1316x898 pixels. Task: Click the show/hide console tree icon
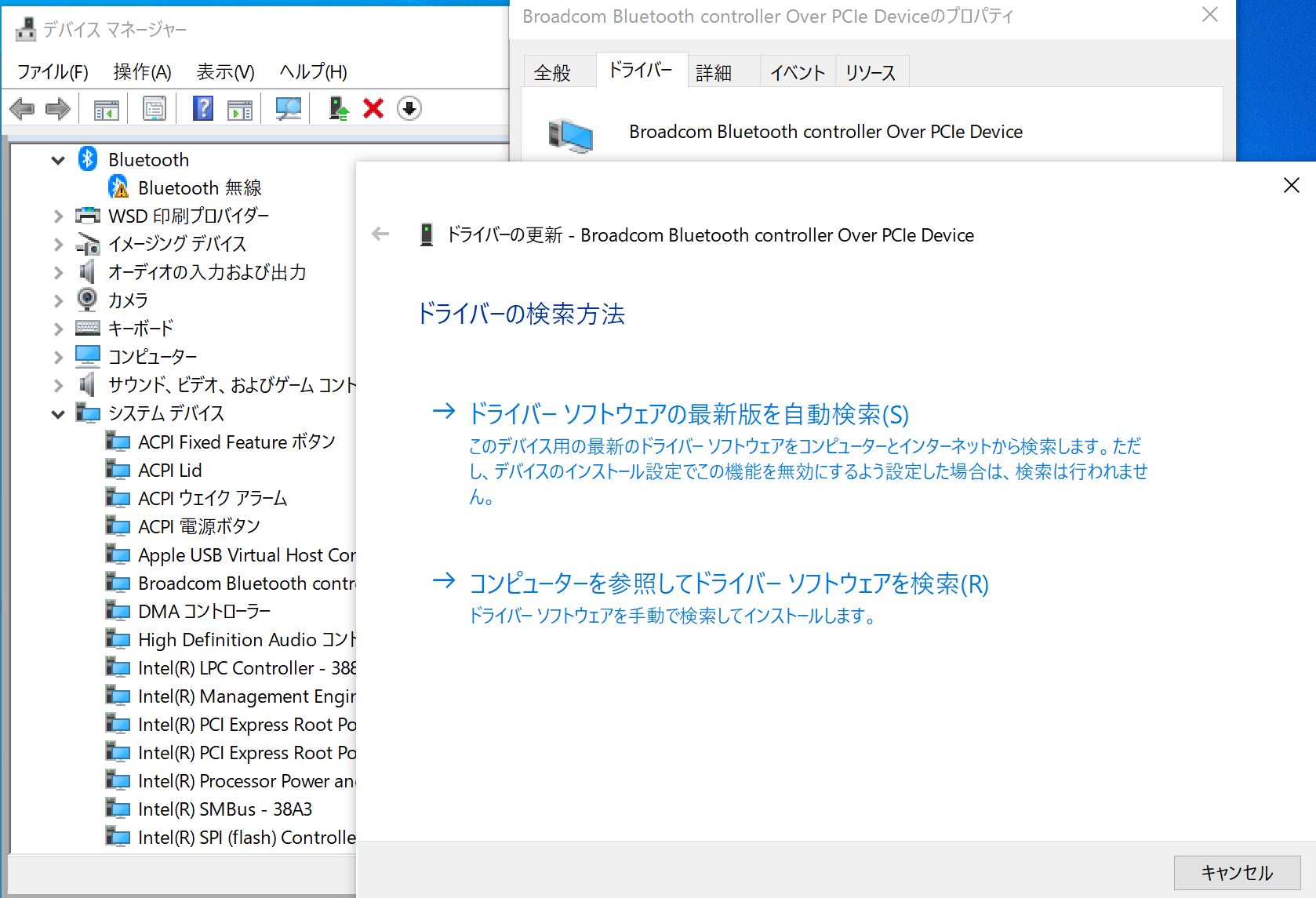[106, 108]
